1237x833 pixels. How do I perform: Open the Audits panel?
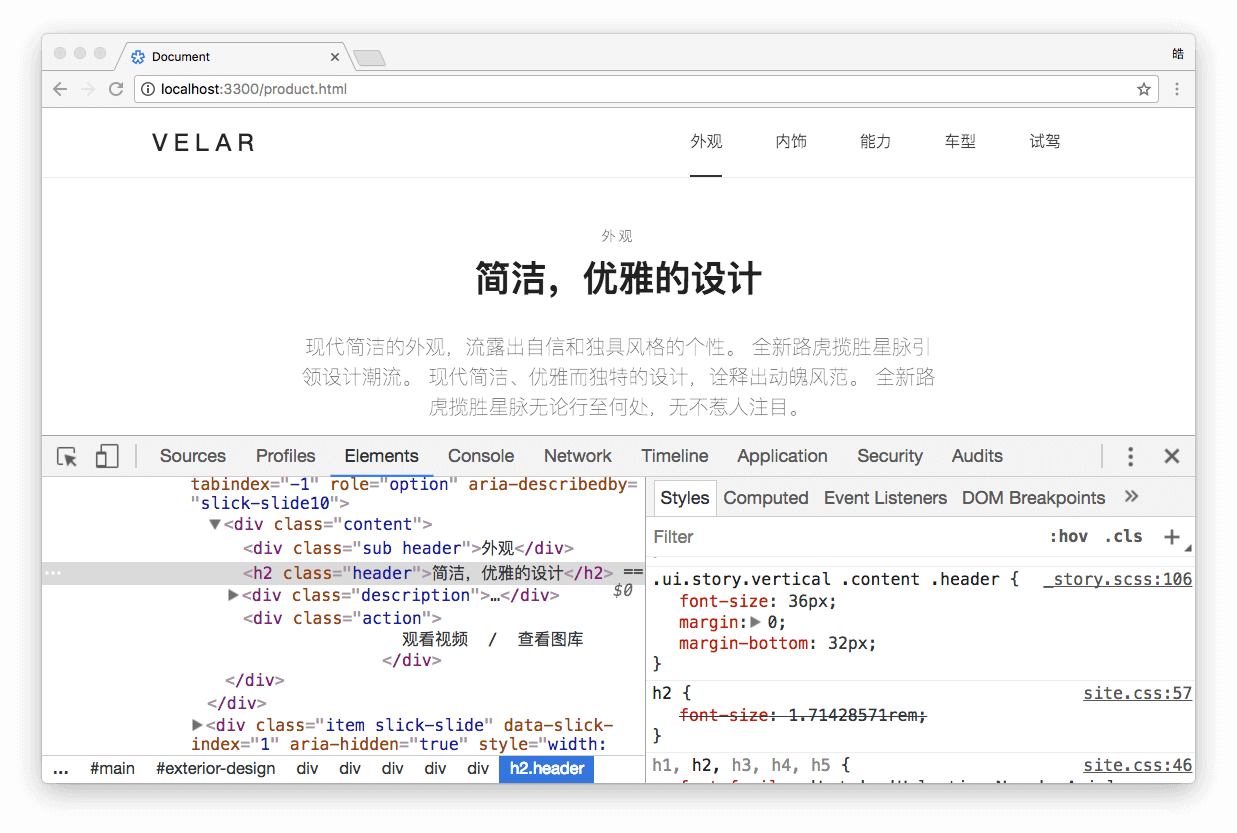[x=977, y=456]
